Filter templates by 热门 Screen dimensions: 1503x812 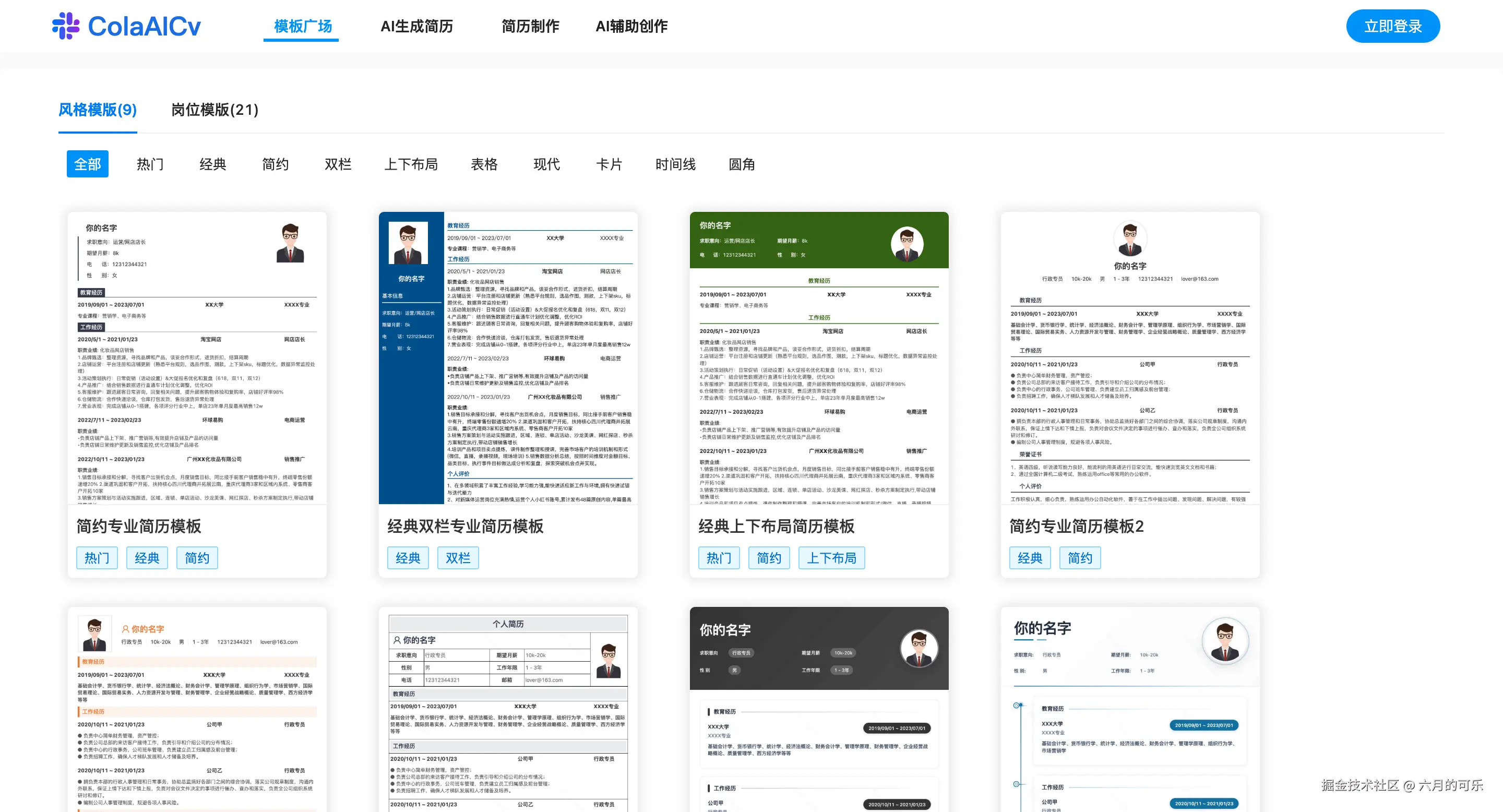click(150, 164)
